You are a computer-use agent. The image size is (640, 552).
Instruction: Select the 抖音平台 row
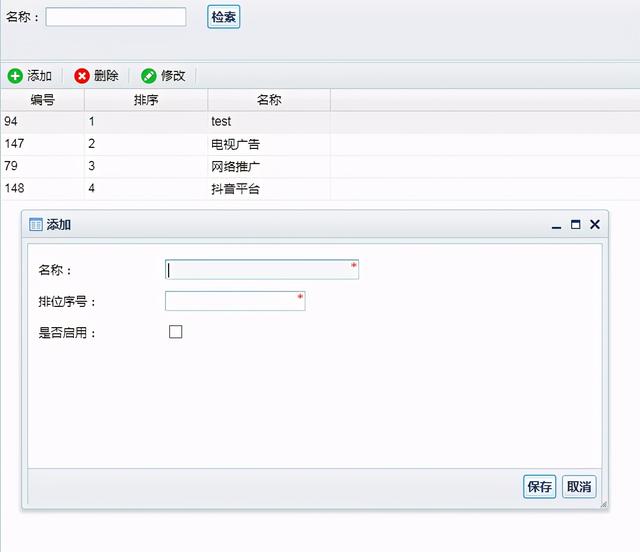pos(320,189)
